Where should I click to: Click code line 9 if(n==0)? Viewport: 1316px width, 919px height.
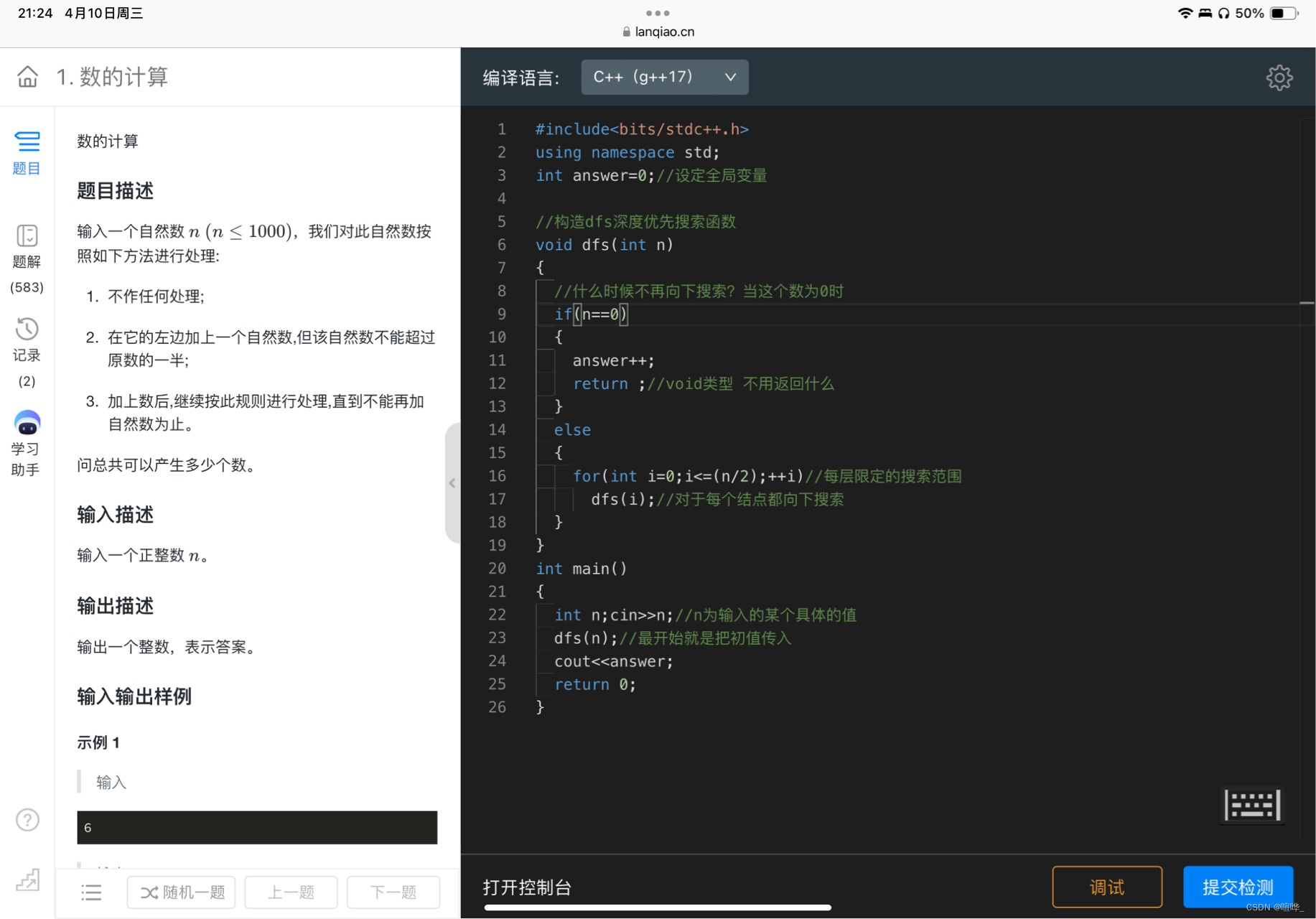[x=591, y=314]
